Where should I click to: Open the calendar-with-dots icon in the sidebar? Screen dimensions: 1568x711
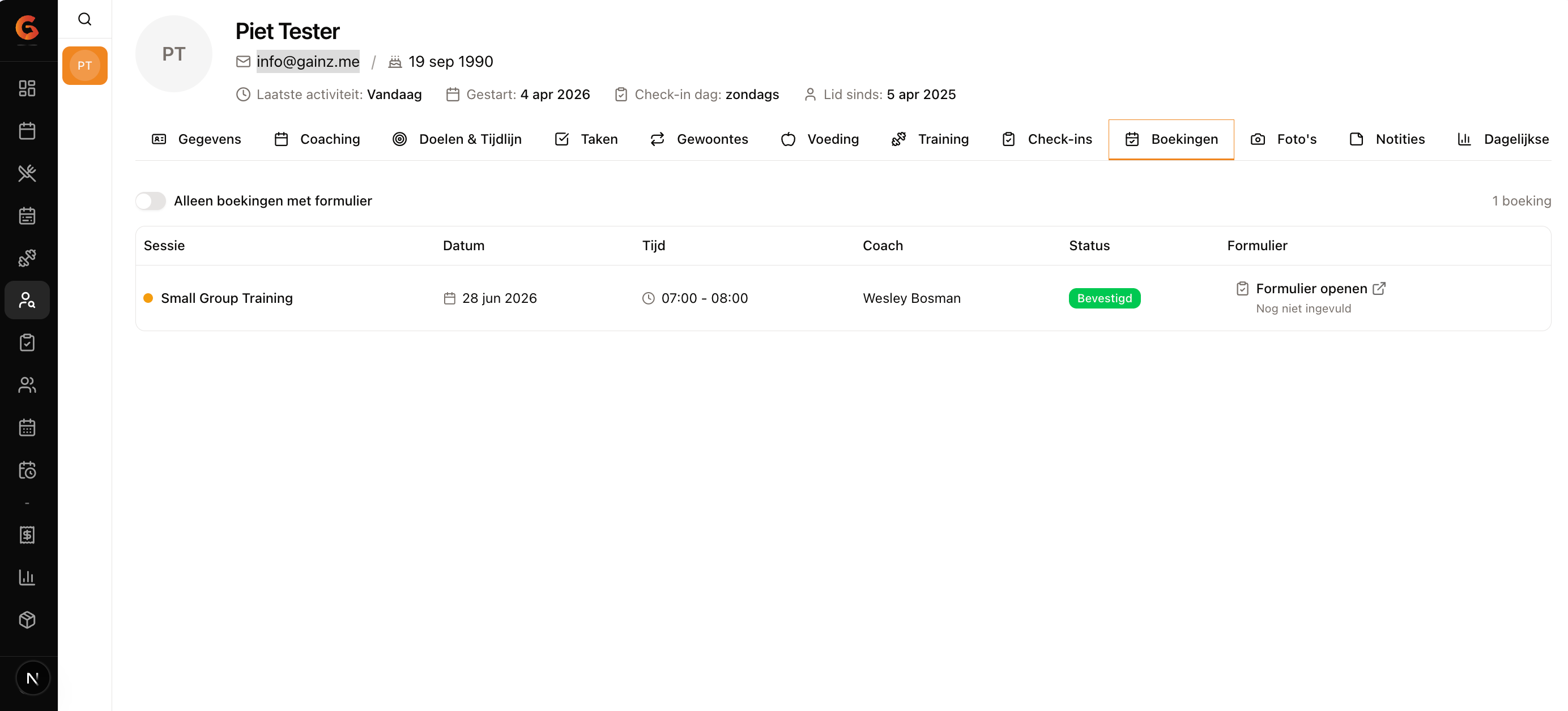point(27,427)
